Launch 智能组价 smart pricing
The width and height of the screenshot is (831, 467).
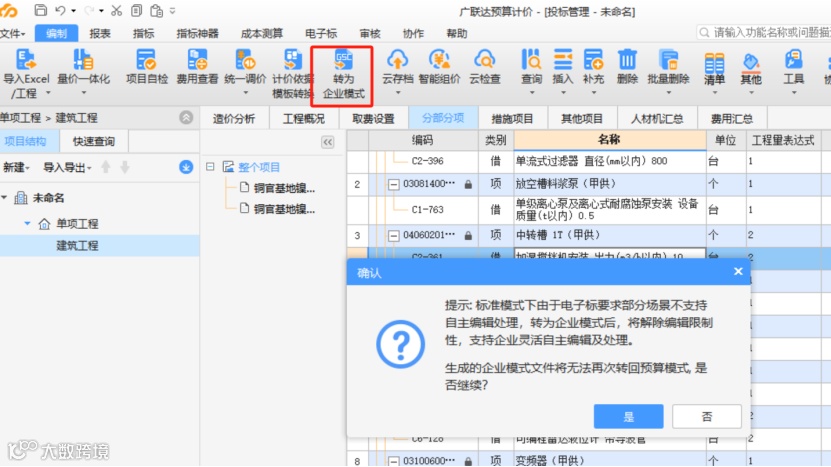tap(439, 67)
